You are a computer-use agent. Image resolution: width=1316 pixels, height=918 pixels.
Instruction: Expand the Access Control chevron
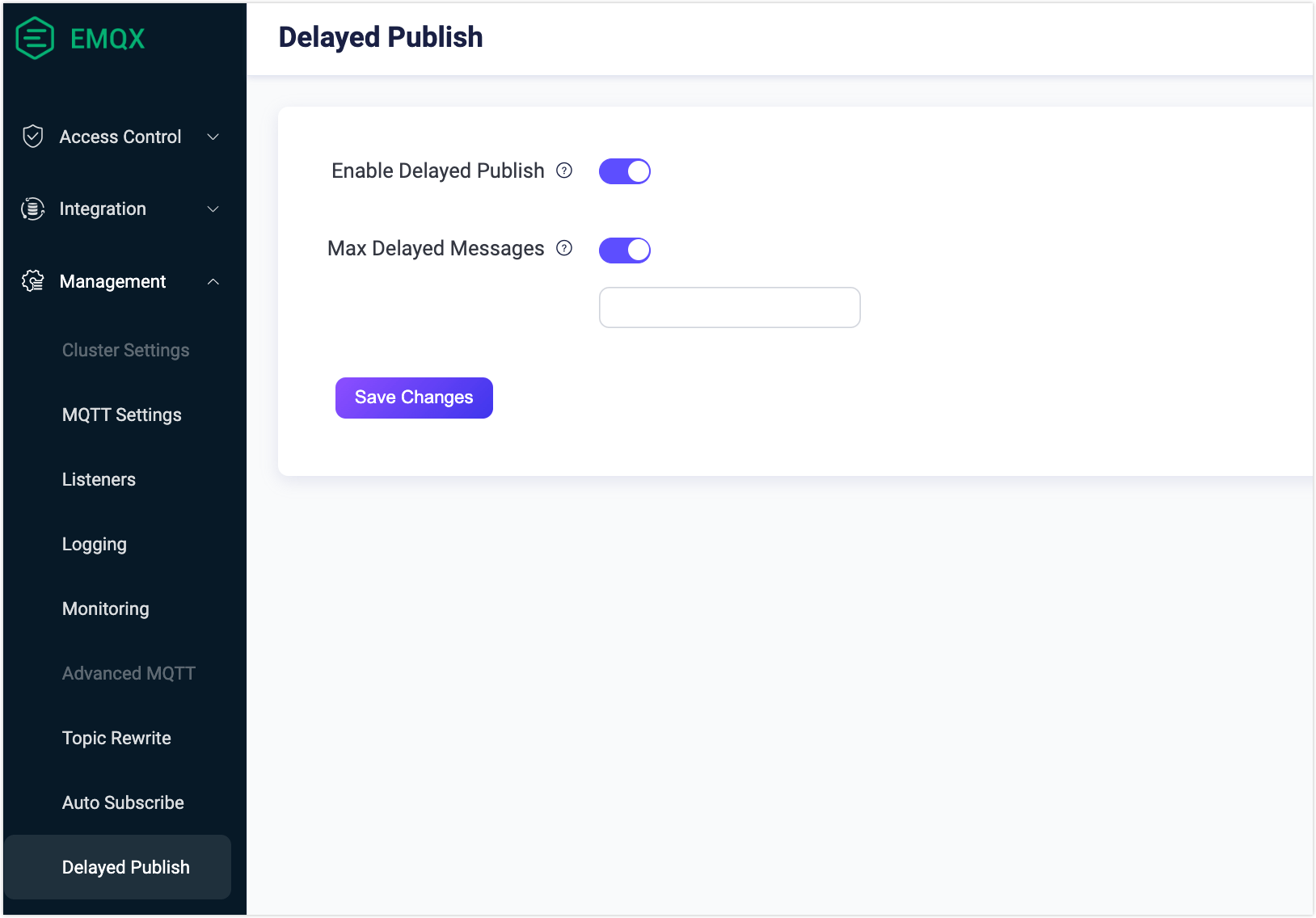click(213, 137)
